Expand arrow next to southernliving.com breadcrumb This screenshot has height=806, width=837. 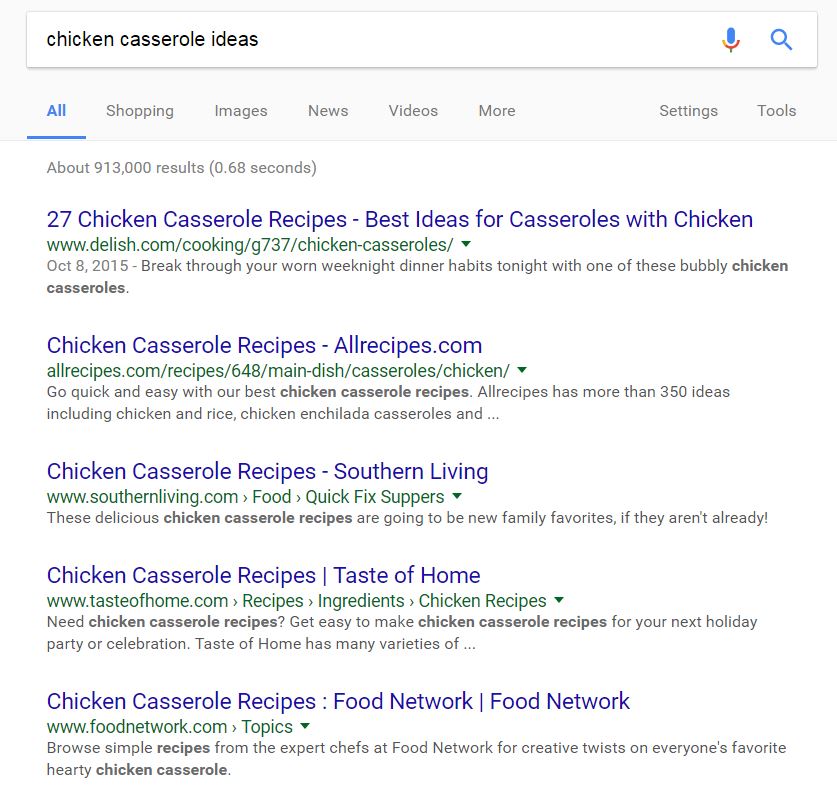pos(457,496)
